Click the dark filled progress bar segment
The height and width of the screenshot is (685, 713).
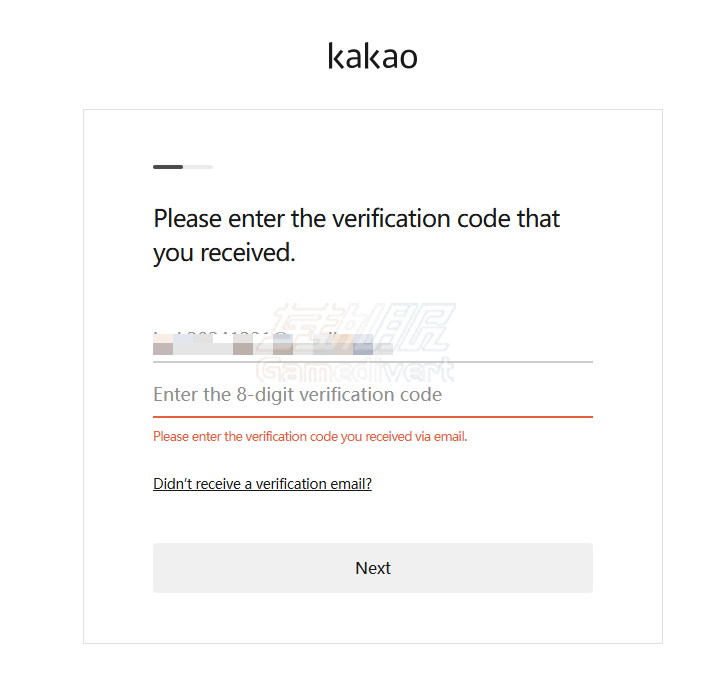point(167,167)
